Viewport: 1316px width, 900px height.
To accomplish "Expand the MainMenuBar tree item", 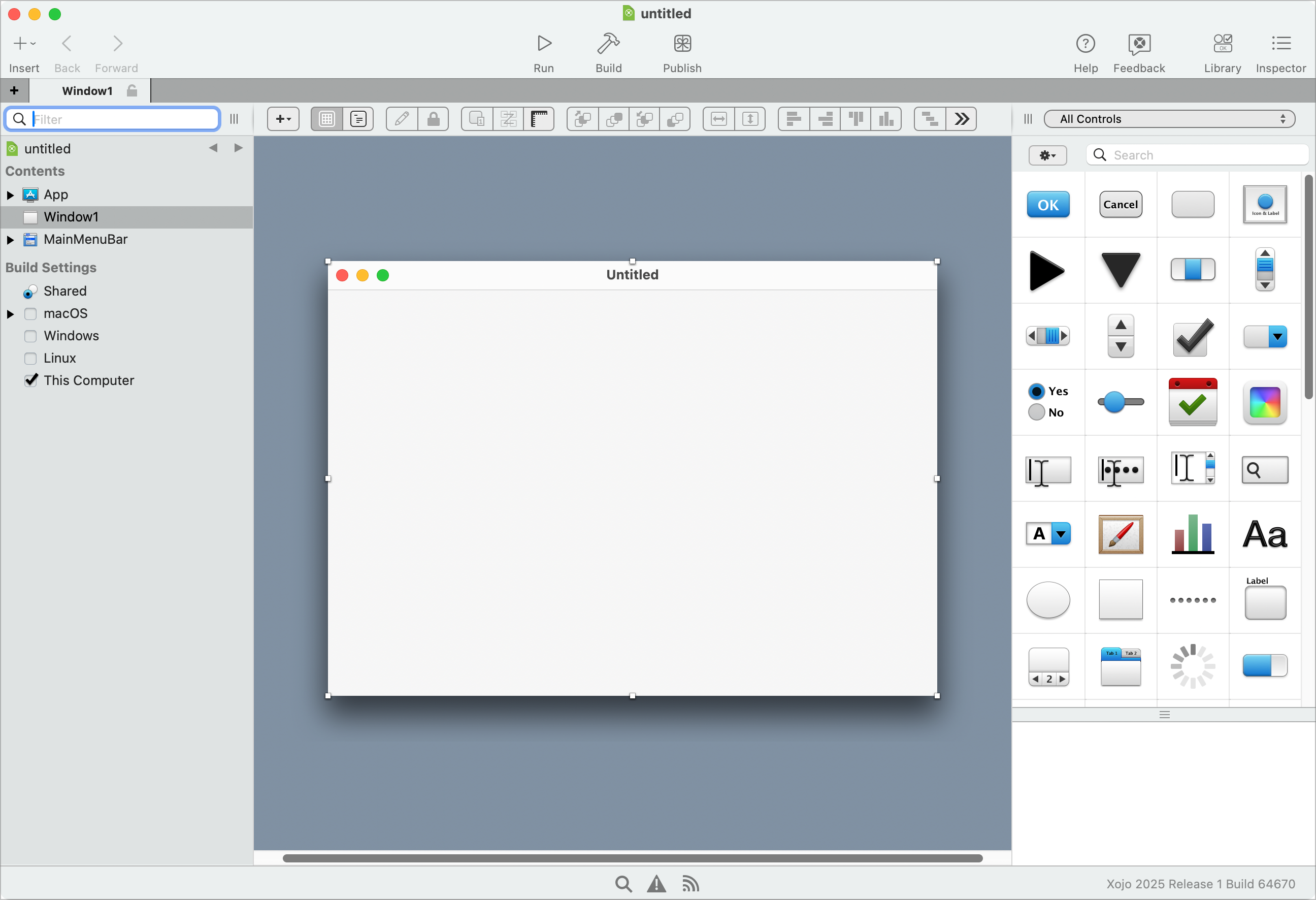I will point(10,240).
